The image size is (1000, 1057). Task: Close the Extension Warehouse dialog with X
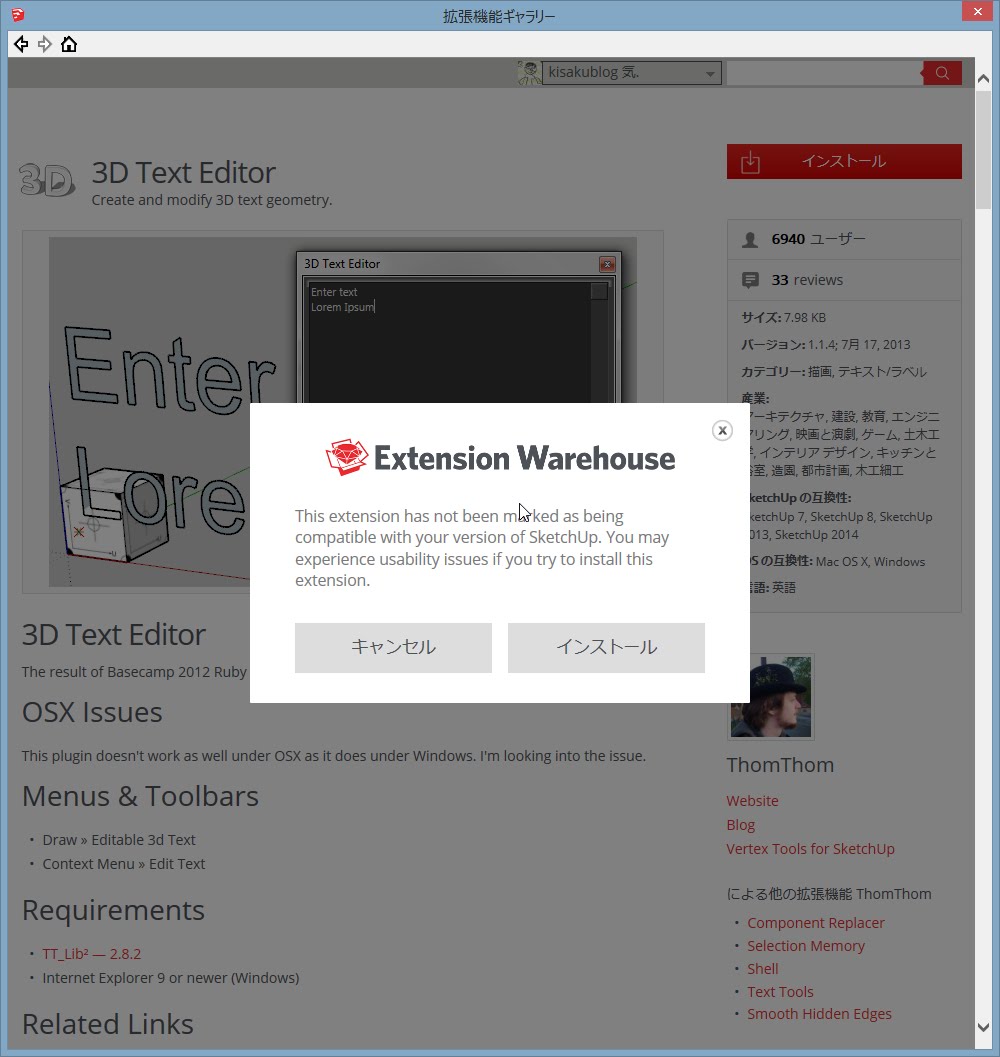pyautogui.click(x=722, y=431)
